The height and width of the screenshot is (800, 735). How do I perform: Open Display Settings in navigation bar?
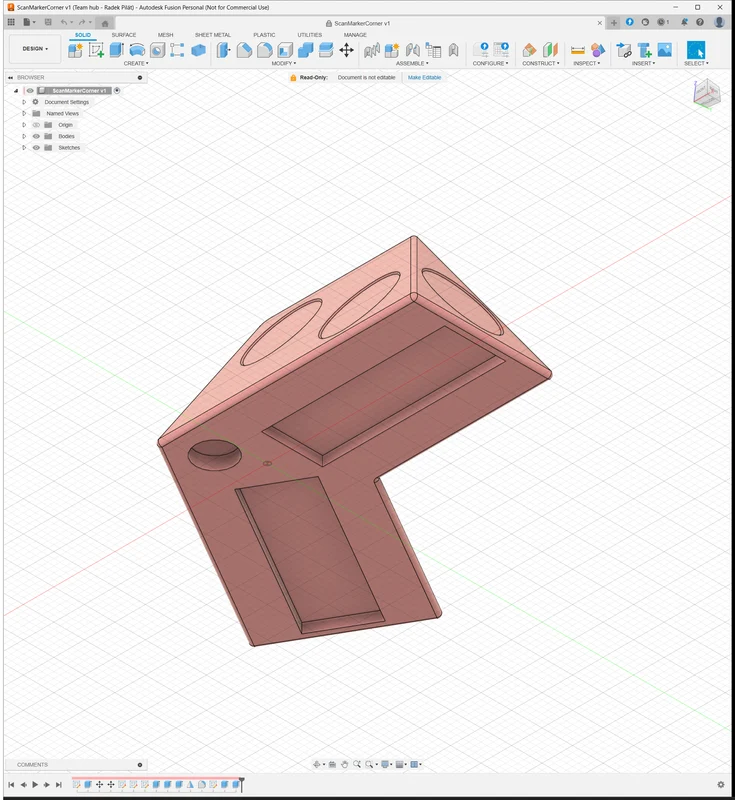[x=386, y=764]
